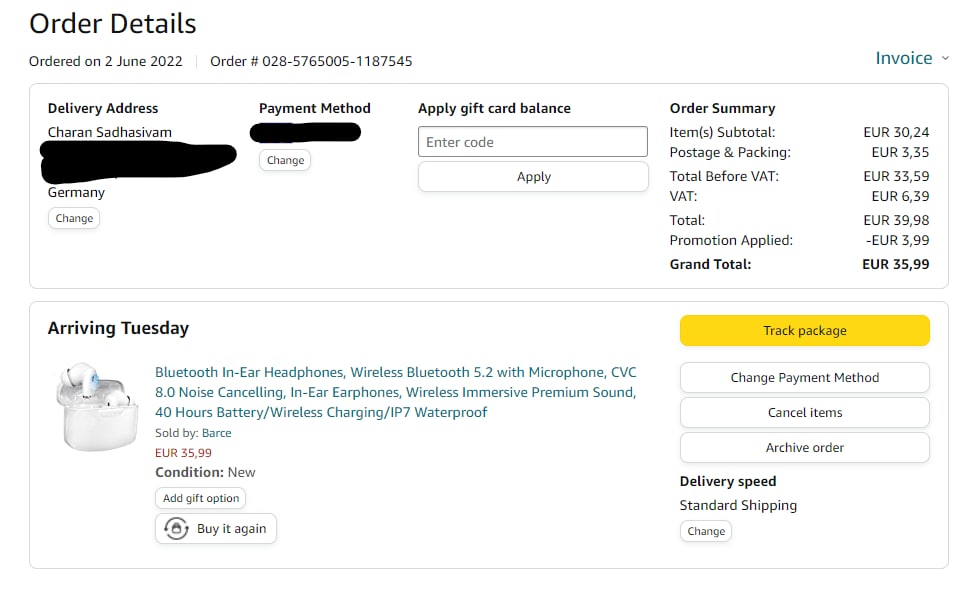Apply the gift card balance
Viewport: 974px width, 594px height.
(x=533, y=177)
